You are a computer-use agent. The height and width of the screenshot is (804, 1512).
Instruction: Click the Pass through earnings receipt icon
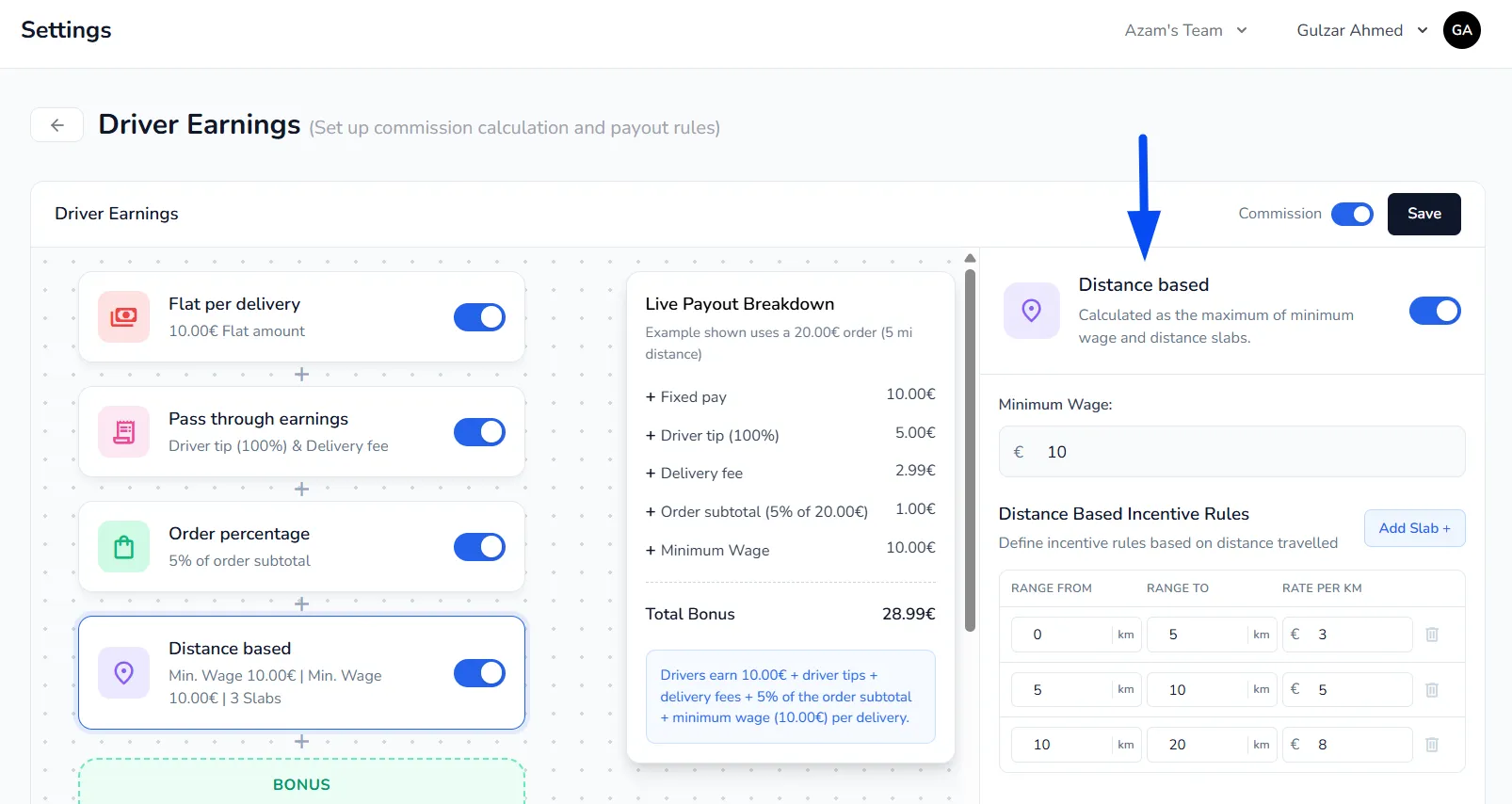click(123, 432)
